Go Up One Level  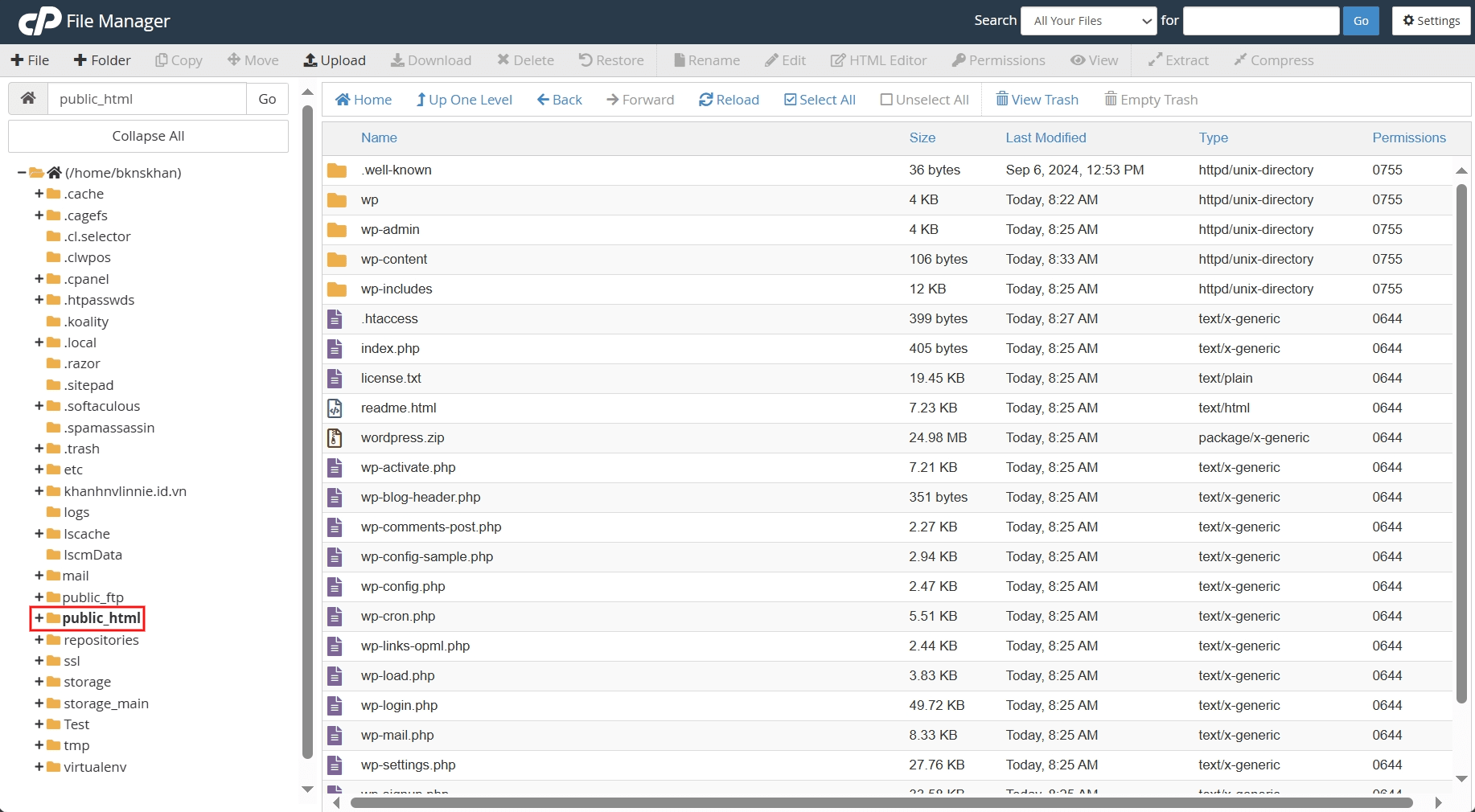click(463, 100)
